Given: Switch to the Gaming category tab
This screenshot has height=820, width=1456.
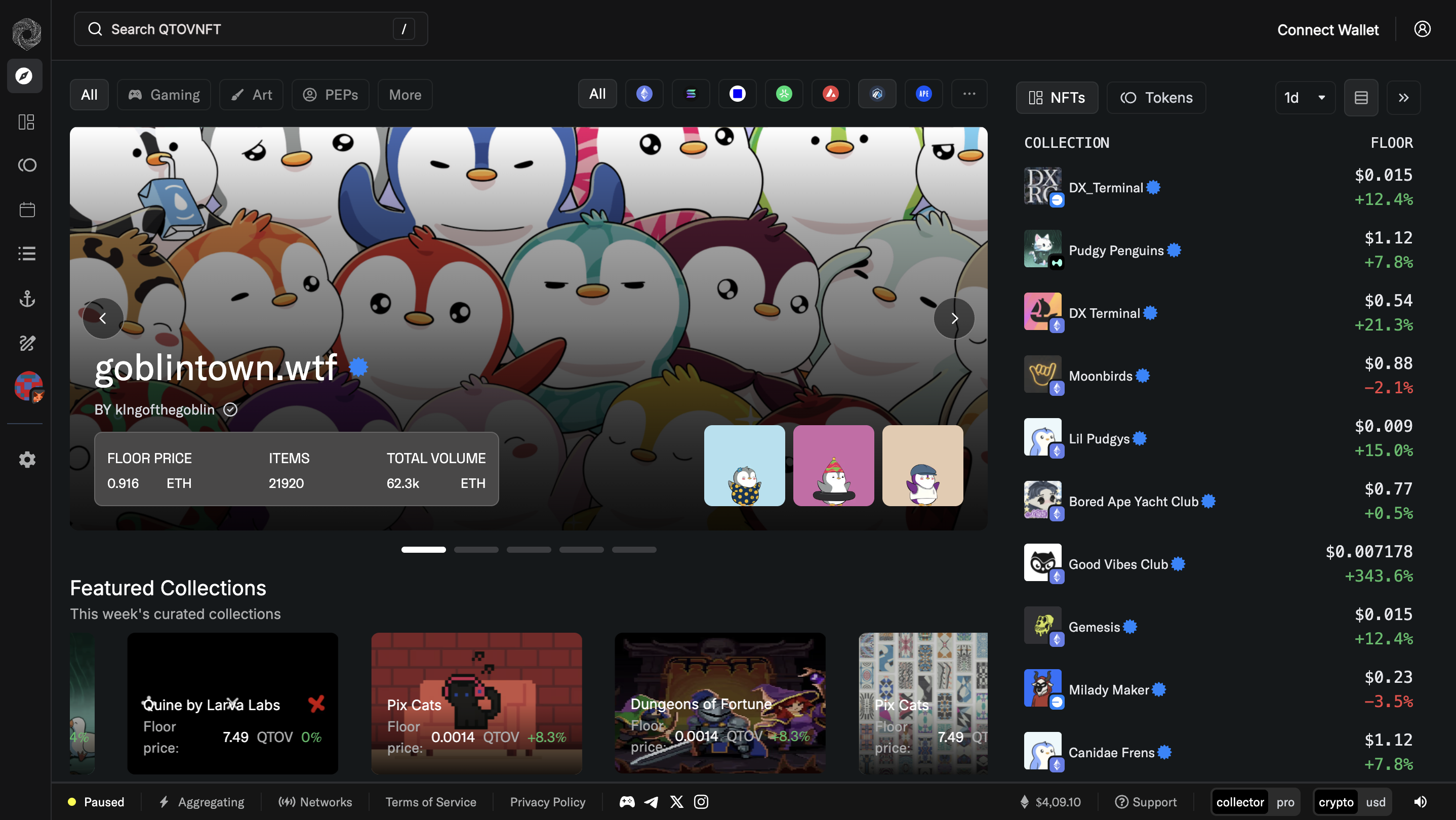Looking at the screenshot, I should tap(164, 94).
